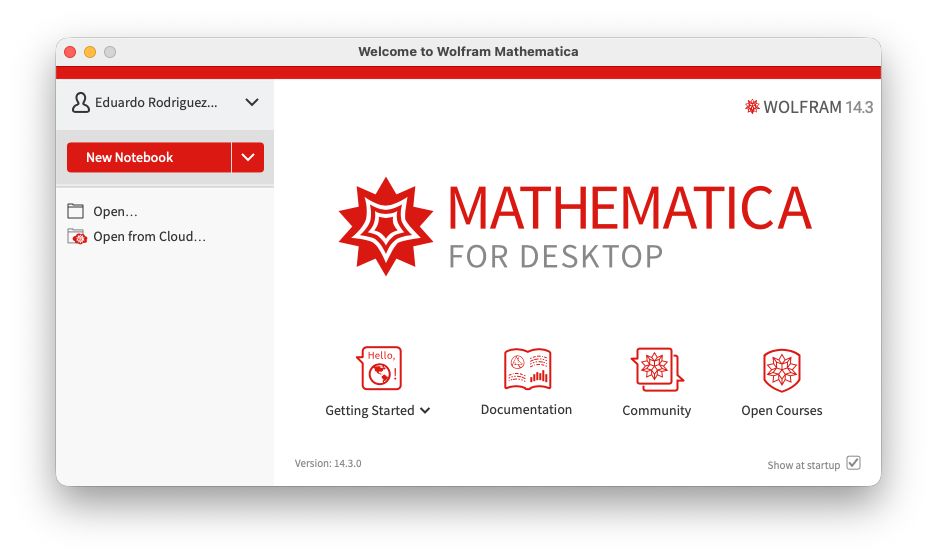Click the Open… text link
The height and width of the screenshot is (560, 937).
(115, 211)
